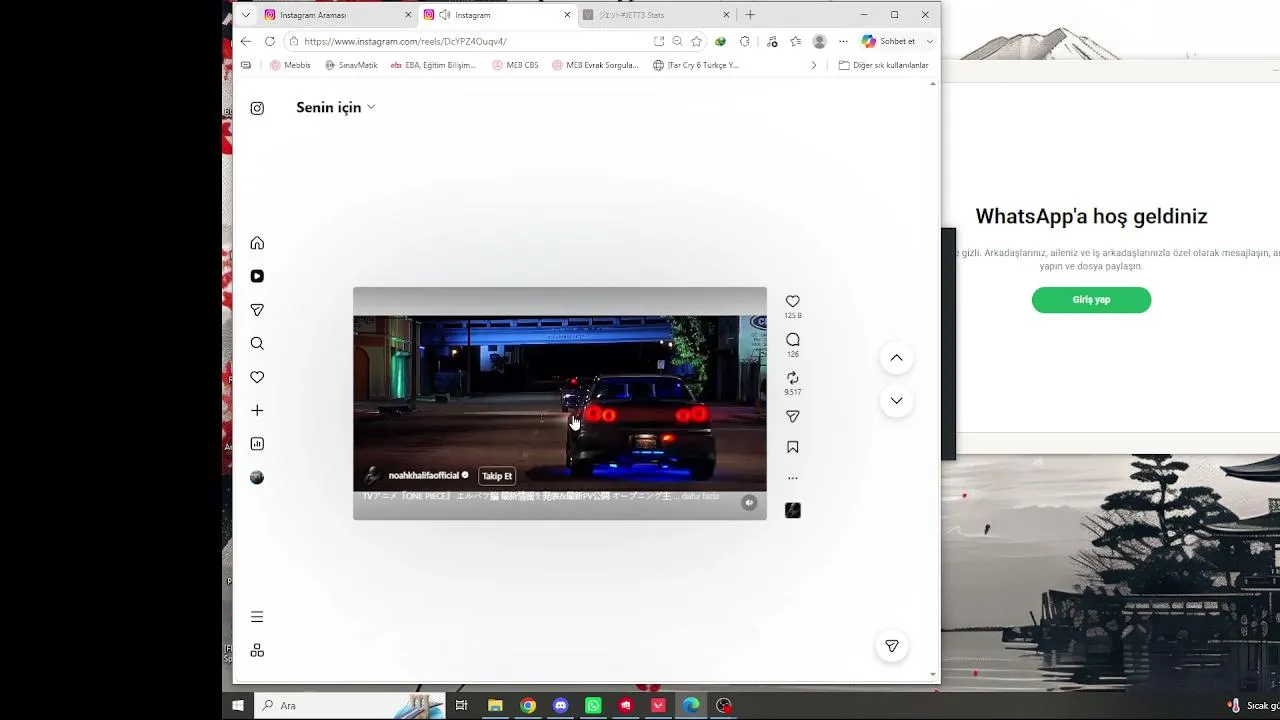Screen dimensions: 1280x720
Task: Save the reel with the bookmark icon
Action: pos(793,447)
